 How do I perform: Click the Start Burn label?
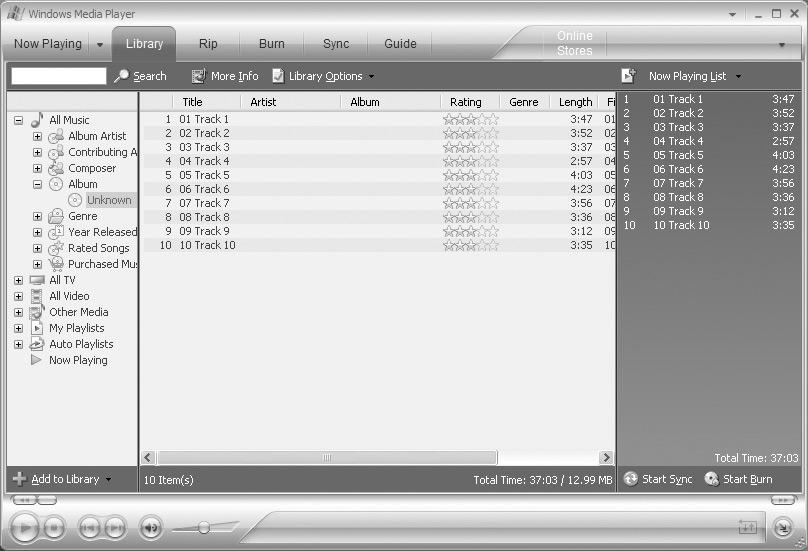(x=748, y=479)
